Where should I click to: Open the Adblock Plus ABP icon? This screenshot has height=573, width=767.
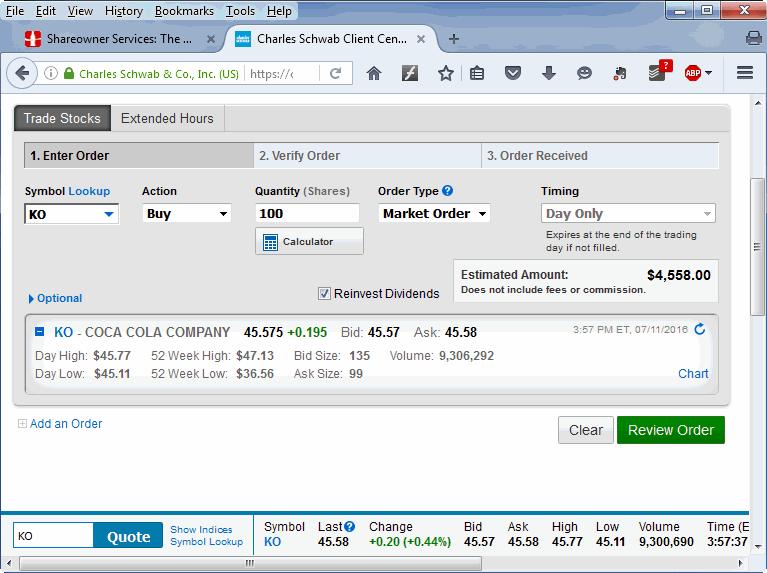(x=693, y=73)
